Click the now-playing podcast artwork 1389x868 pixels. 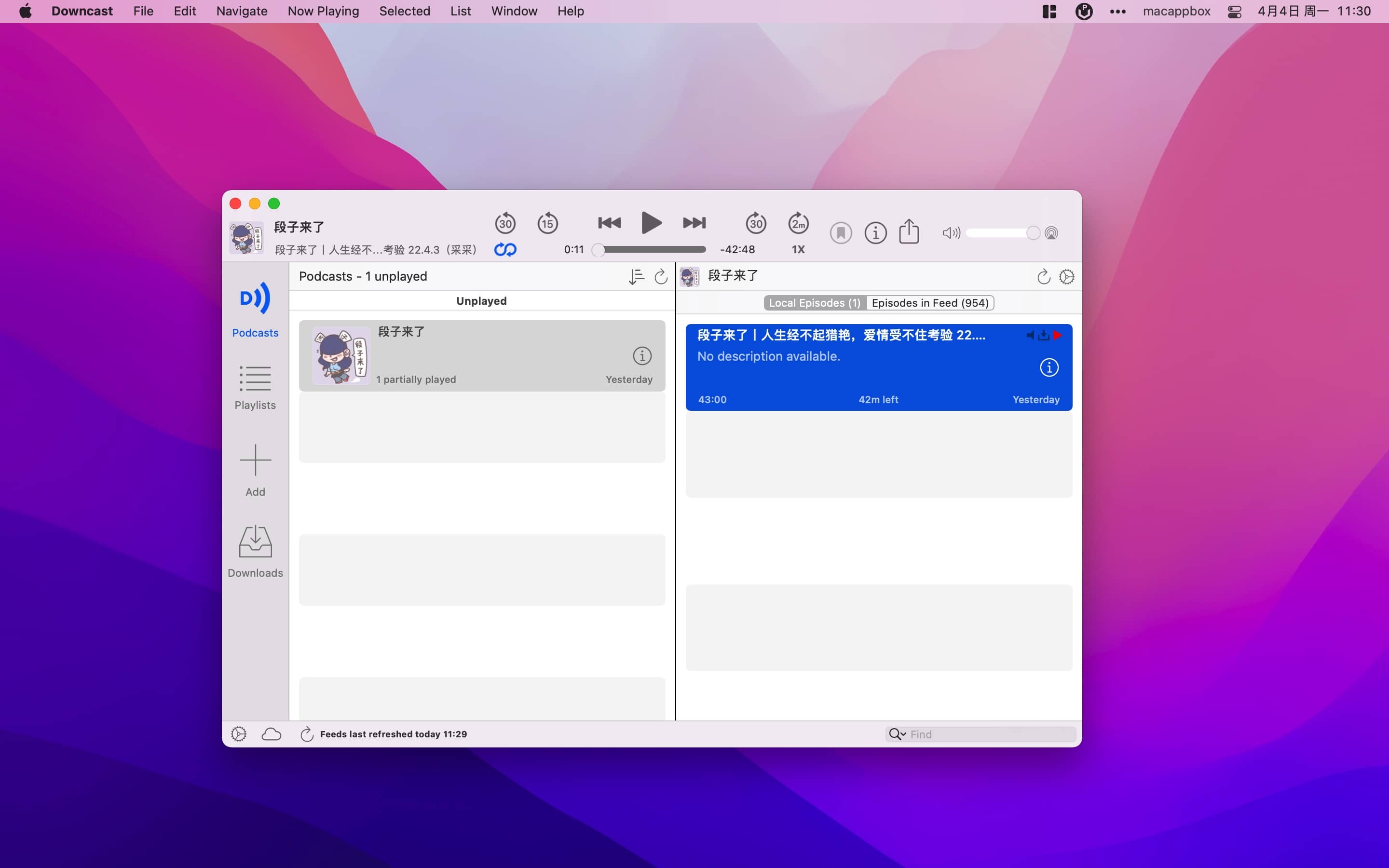point(246,237)
